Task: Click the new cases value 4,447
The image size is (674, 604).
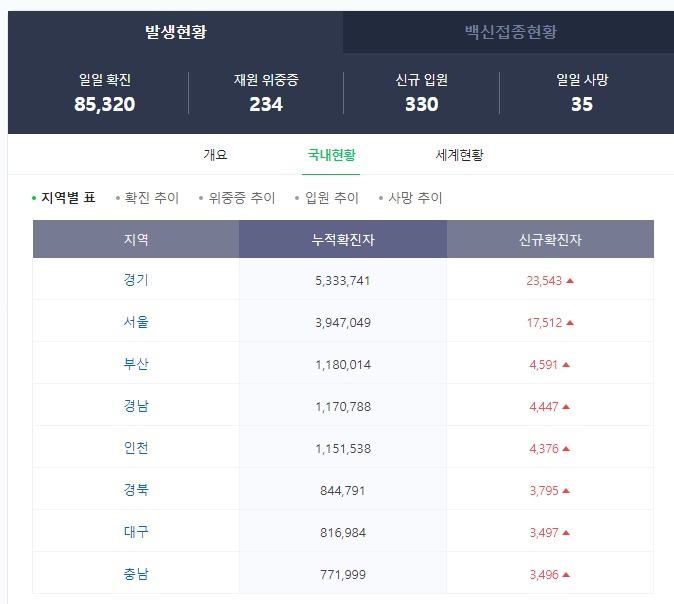Action: [544, 407]
